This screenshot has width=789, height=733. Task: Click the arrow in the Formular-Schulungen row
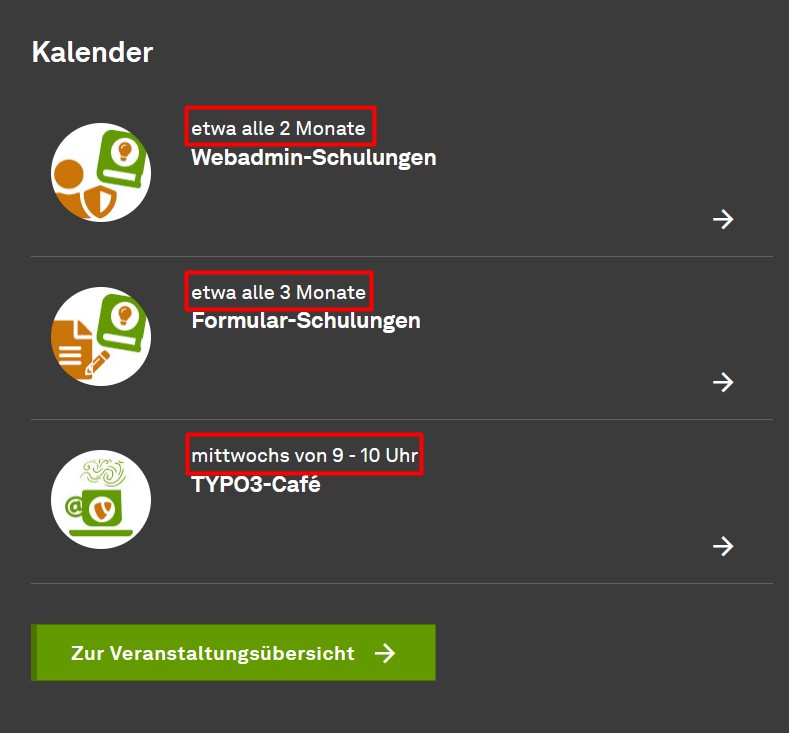pos(723,382)
